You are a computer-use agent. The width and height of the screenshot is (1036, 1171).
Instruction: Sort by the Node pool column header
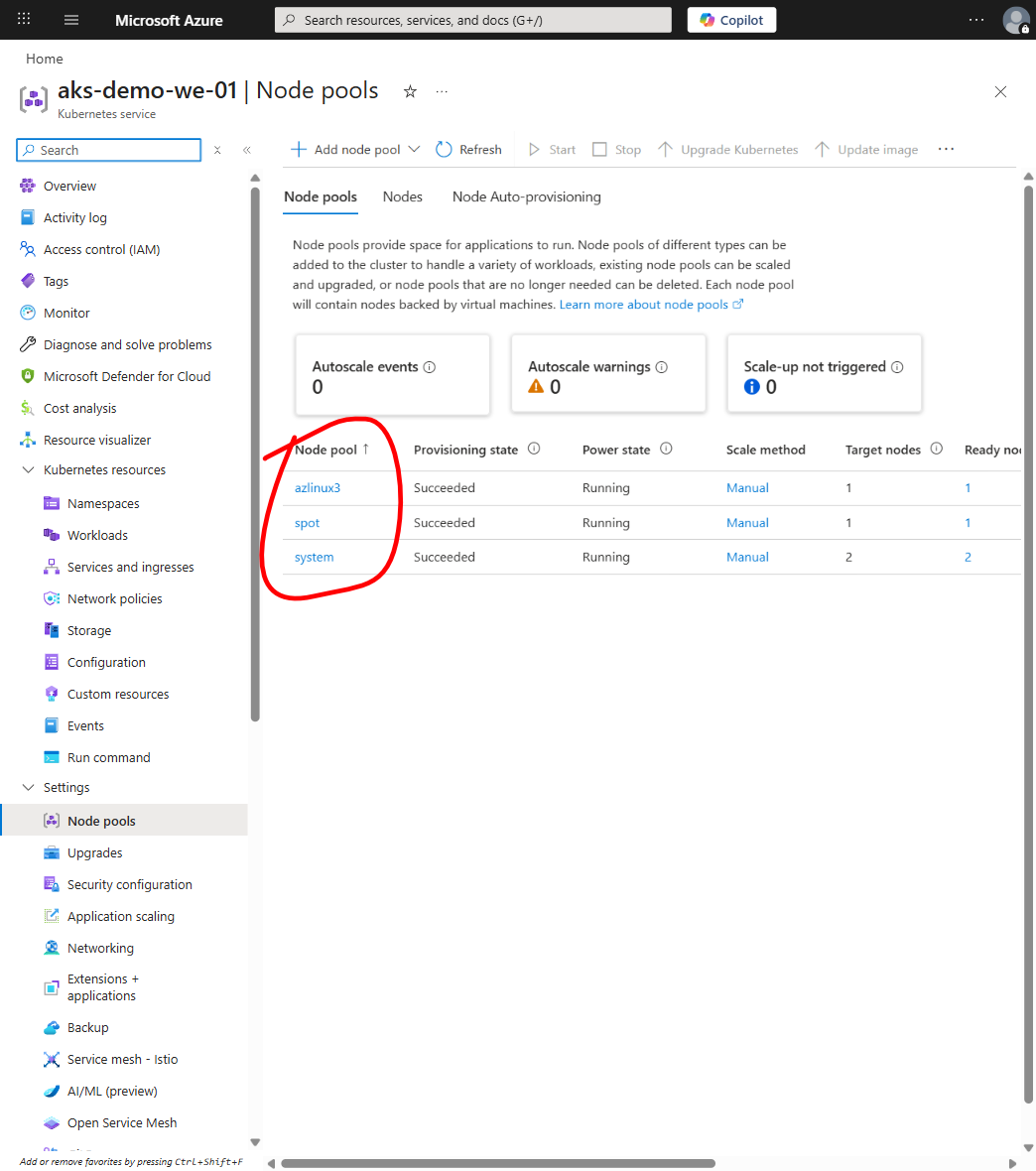pos(331,450)
